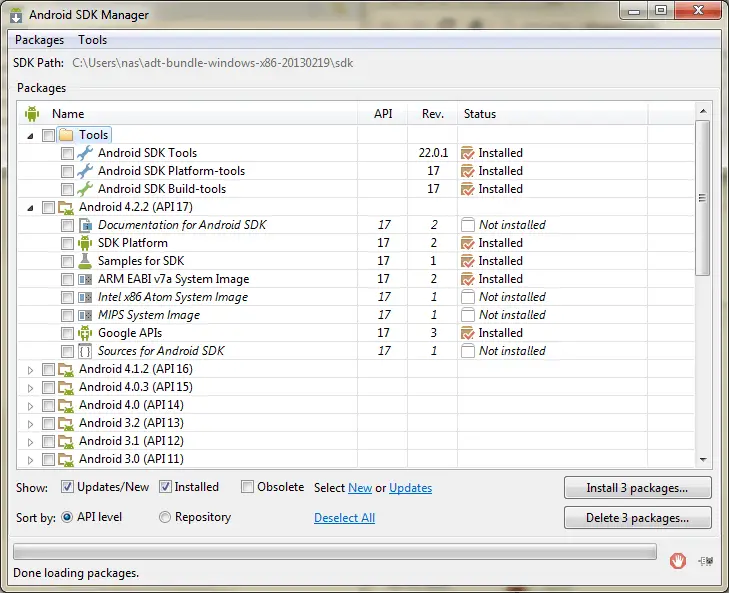
Task: Click the ARM EABI v7a System Image icon
Action: click(85, 279)
